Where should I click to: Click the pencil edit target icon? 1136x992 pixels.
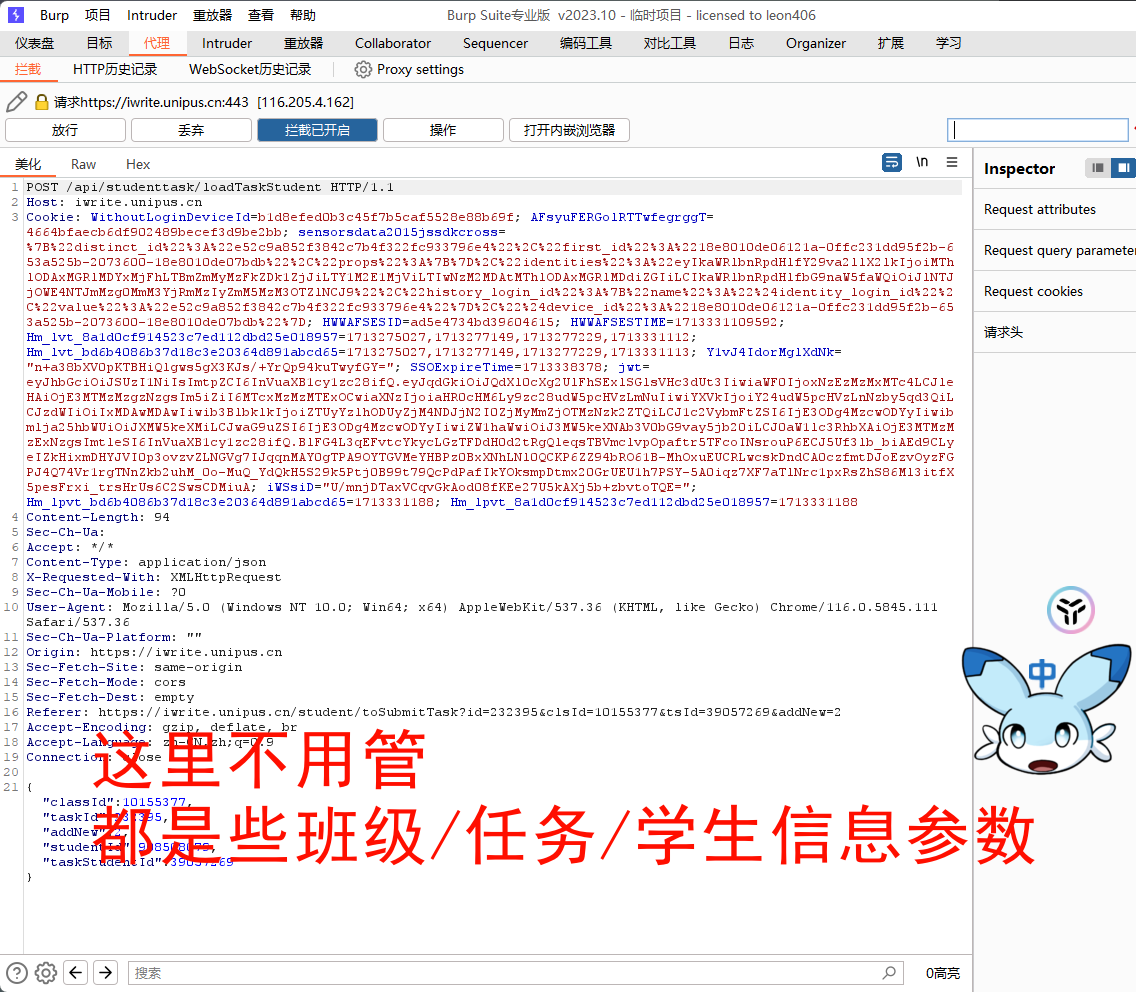tap(16, 102)
